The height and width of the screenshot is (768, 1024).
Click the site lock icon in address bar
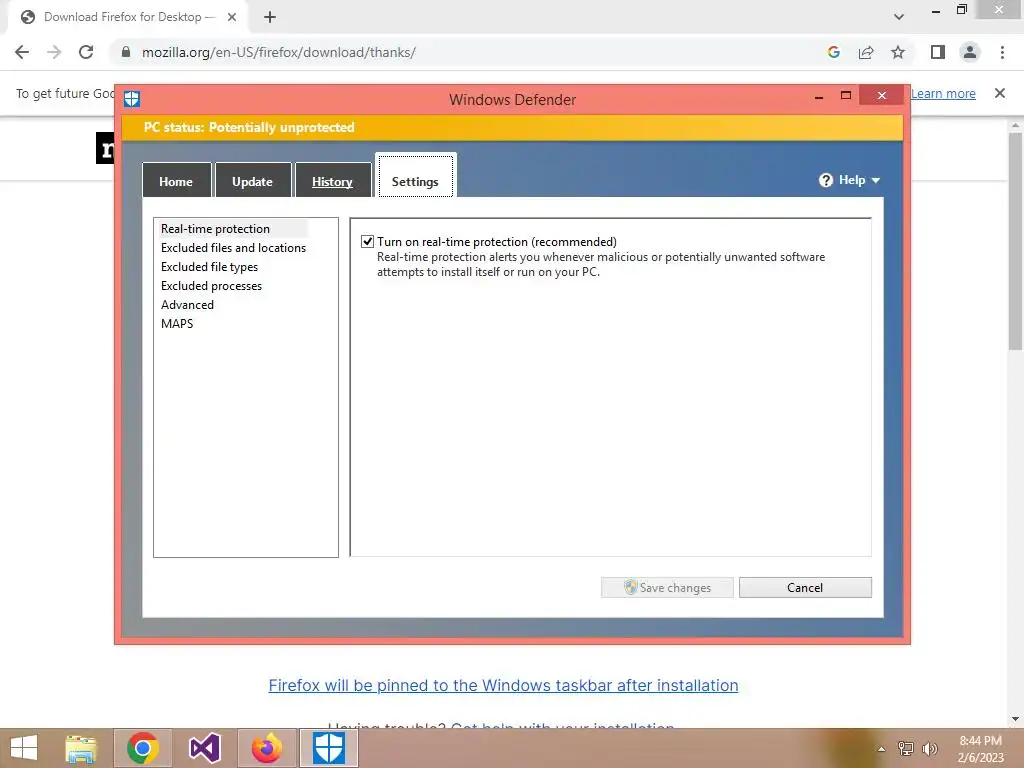point(126,52)
